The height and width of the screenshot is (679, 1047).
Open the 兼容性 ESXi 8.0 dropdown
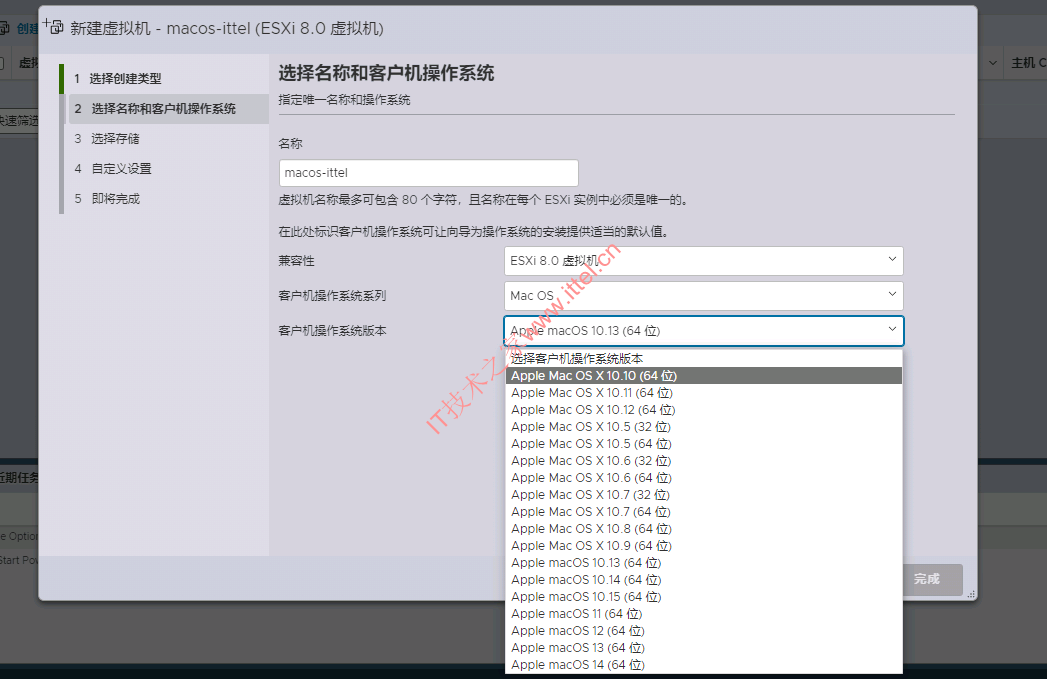pos(703,260)
